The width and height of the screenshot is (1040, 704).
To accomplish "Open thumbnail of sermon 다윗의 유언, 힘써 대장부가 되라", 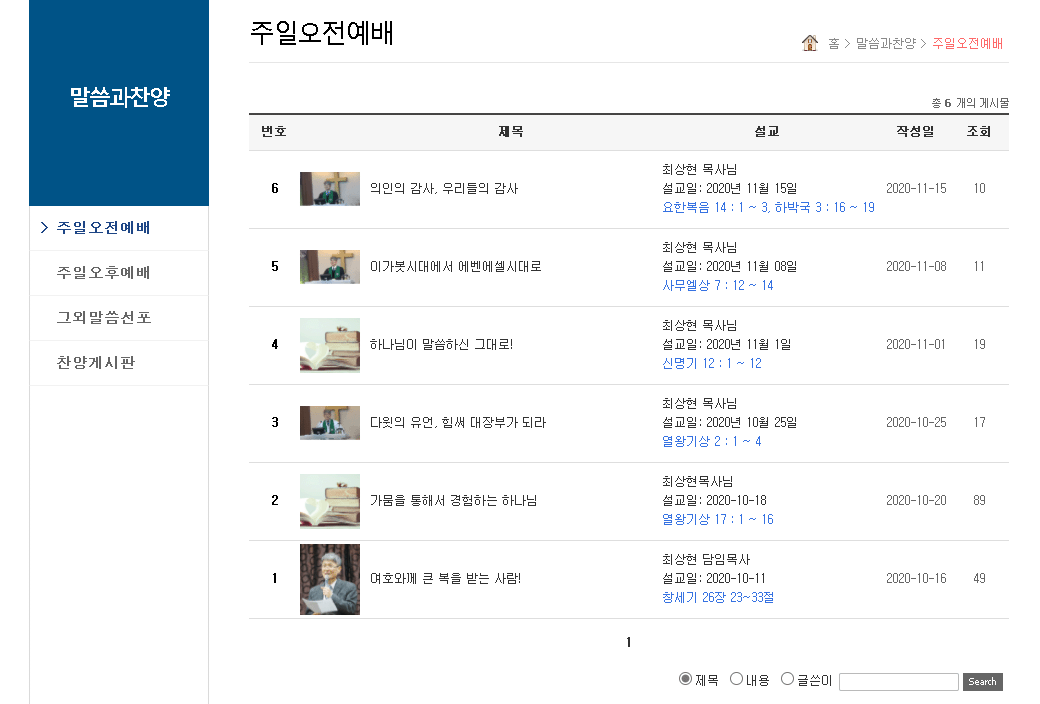I will [x=330, y=423].
